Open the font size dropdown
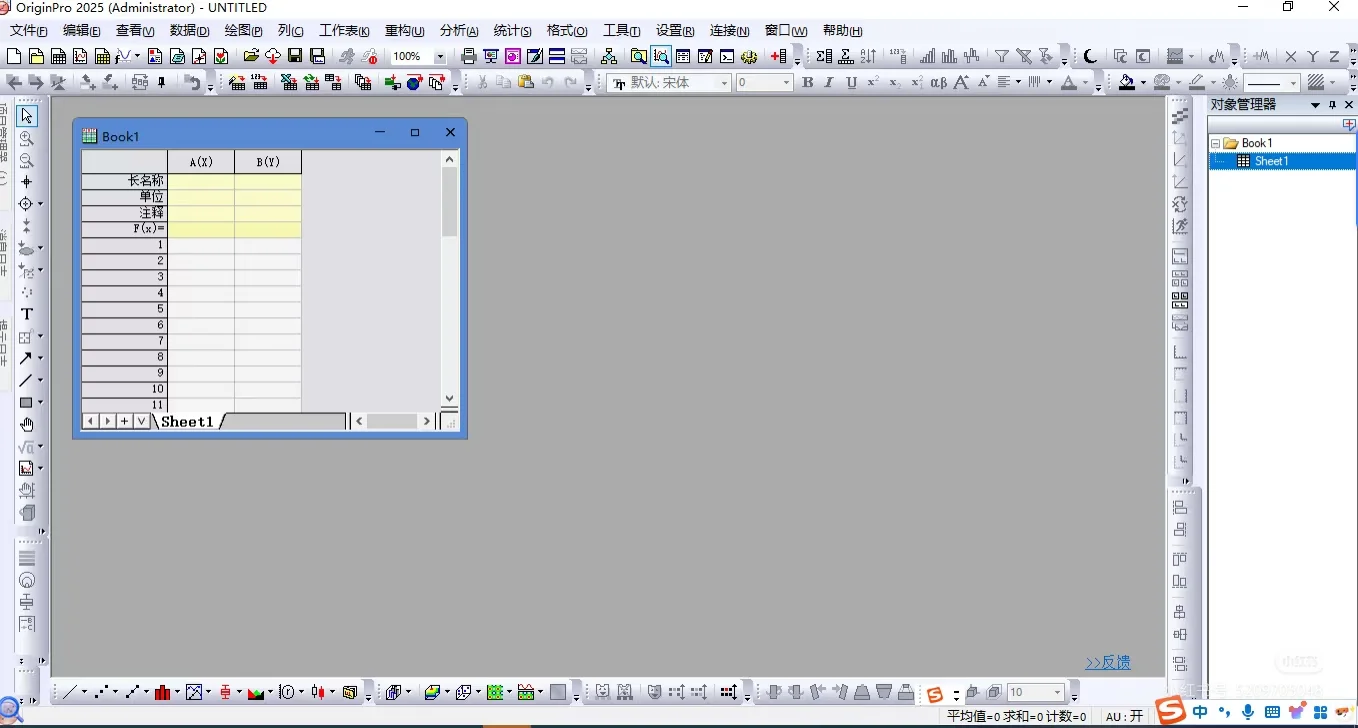This screenshot has width=1358, height=728. 786,83
